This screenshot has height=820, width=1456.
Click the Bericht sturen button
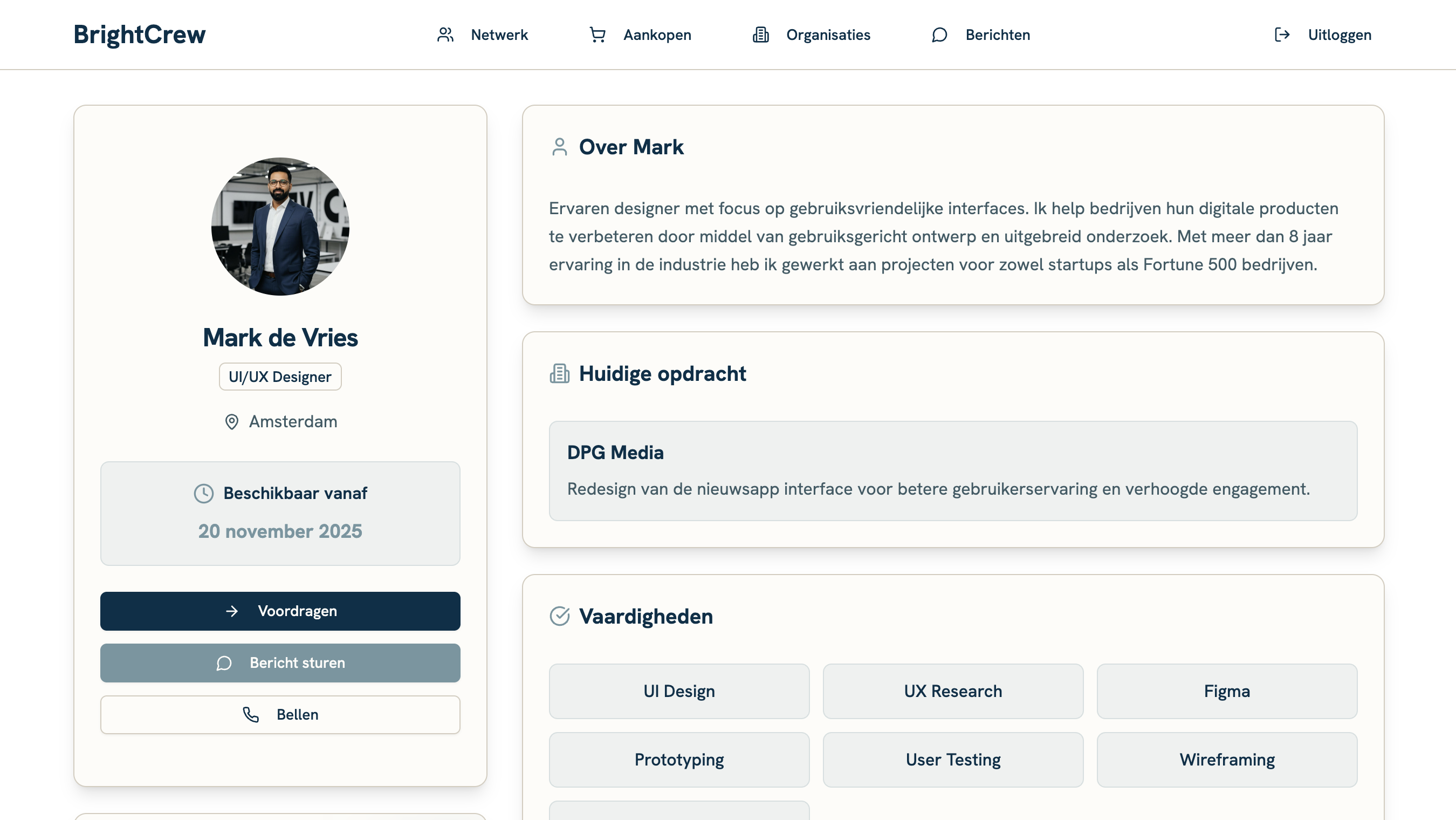pyautogui.click(x=280, y=663)
